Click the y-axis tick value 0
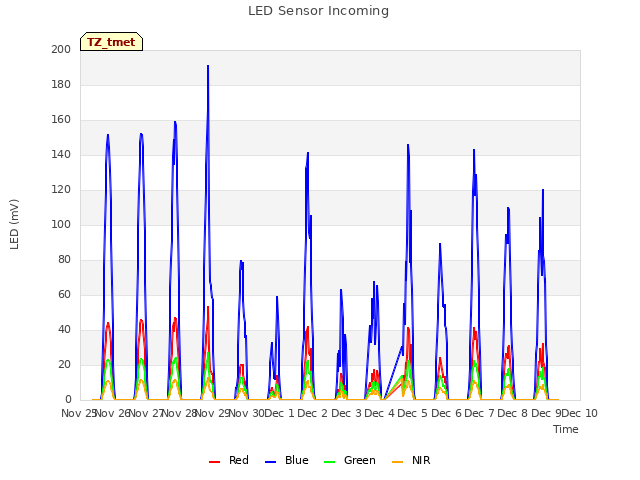The height and width of the screenshot is (480, 640). [68, 400]
